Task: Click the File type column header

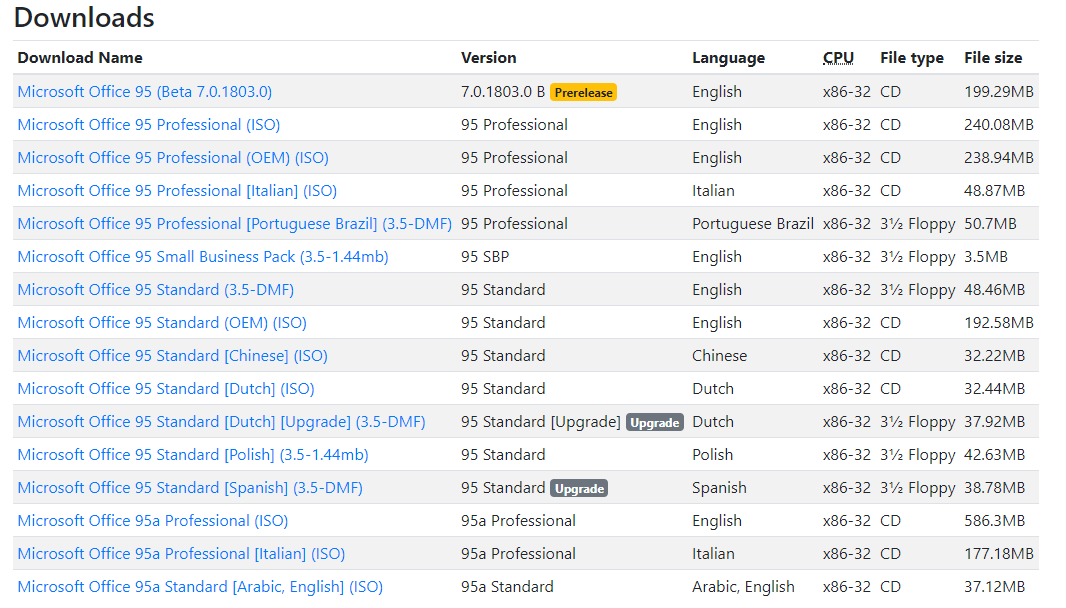Action: click(912, 58)
